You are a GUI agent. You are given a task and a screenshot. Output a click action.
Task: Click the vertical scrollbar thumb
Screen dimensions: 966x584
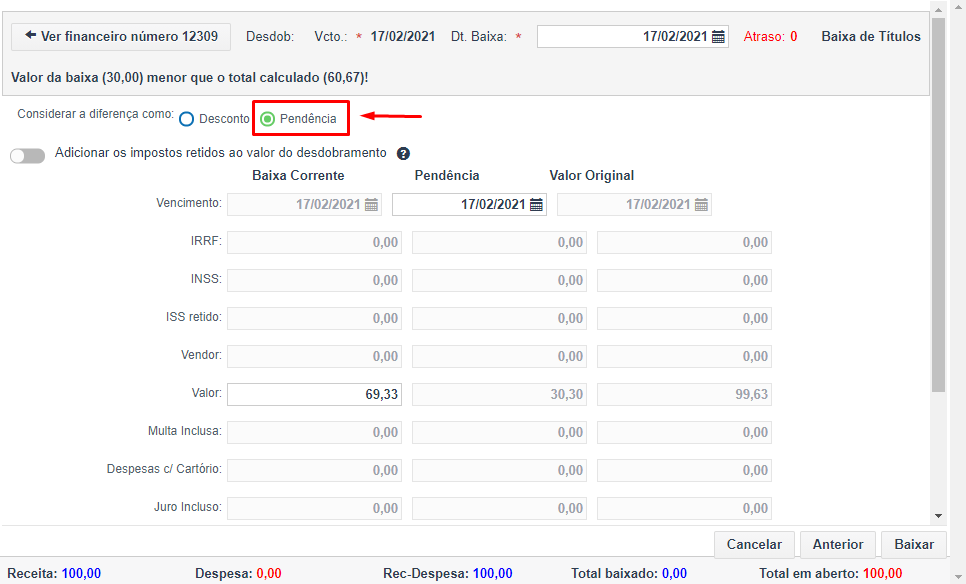[x=938, y=205]
